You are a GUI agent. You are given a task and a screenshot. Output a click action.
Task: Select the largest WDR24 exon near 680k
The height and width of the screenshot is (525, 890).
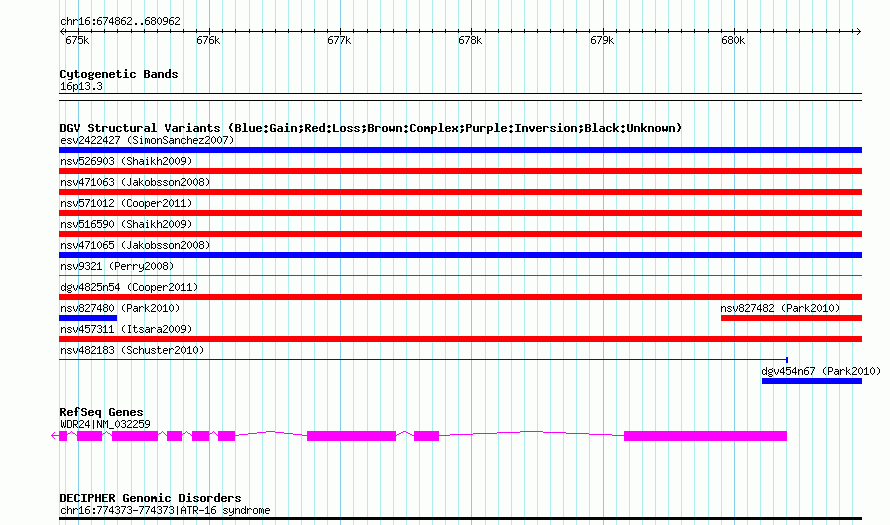[706, 436]
